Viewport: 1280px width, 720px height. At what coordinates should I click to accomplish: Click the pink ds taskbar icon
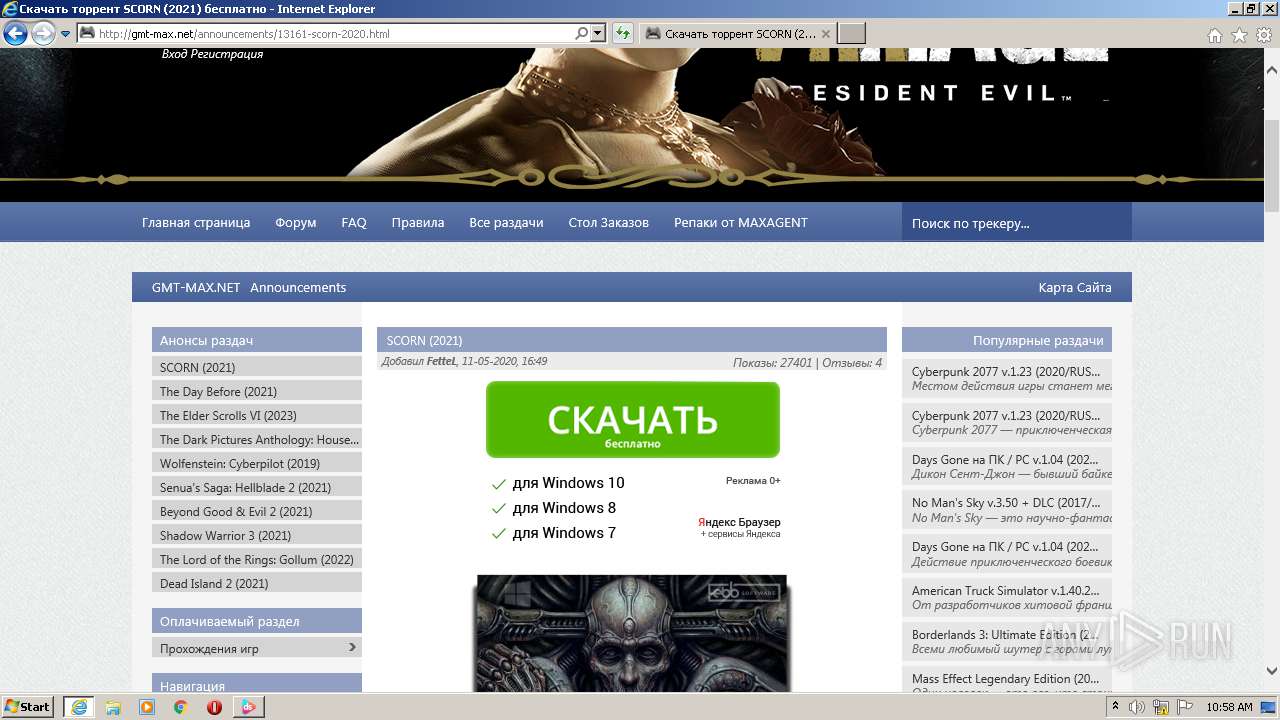point(248,706)
